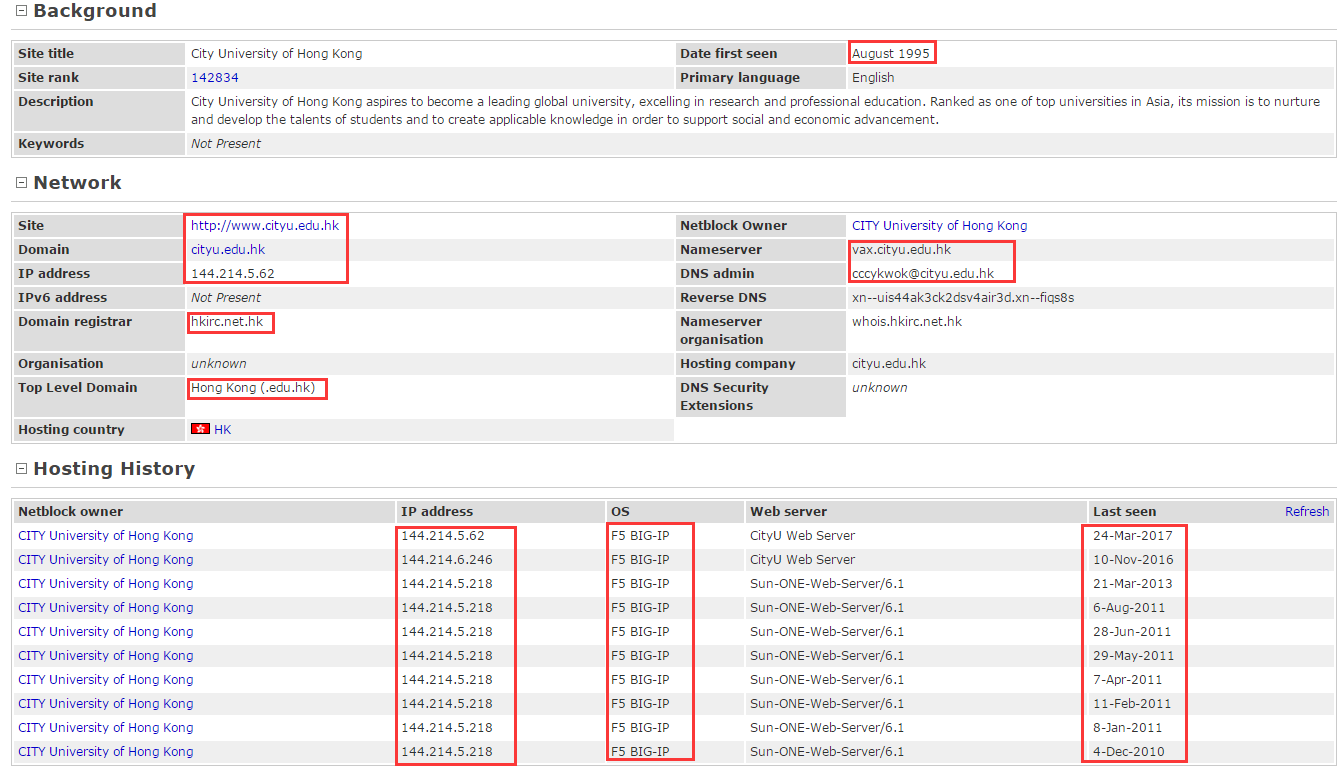Open the HK hosting country link
This screenshot has height=767, width=1340.
pos(222,430)
